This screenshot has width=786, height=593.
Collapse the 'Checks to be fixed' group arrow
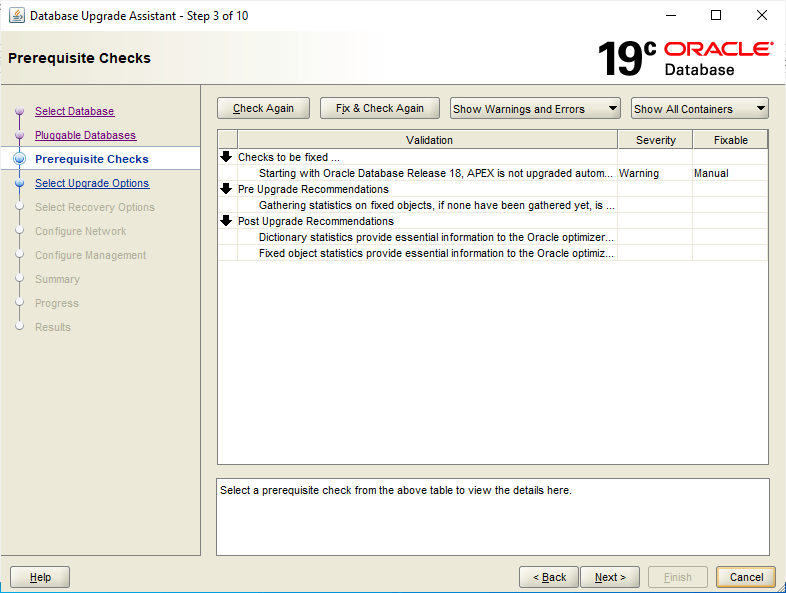(x=226, y=157)
